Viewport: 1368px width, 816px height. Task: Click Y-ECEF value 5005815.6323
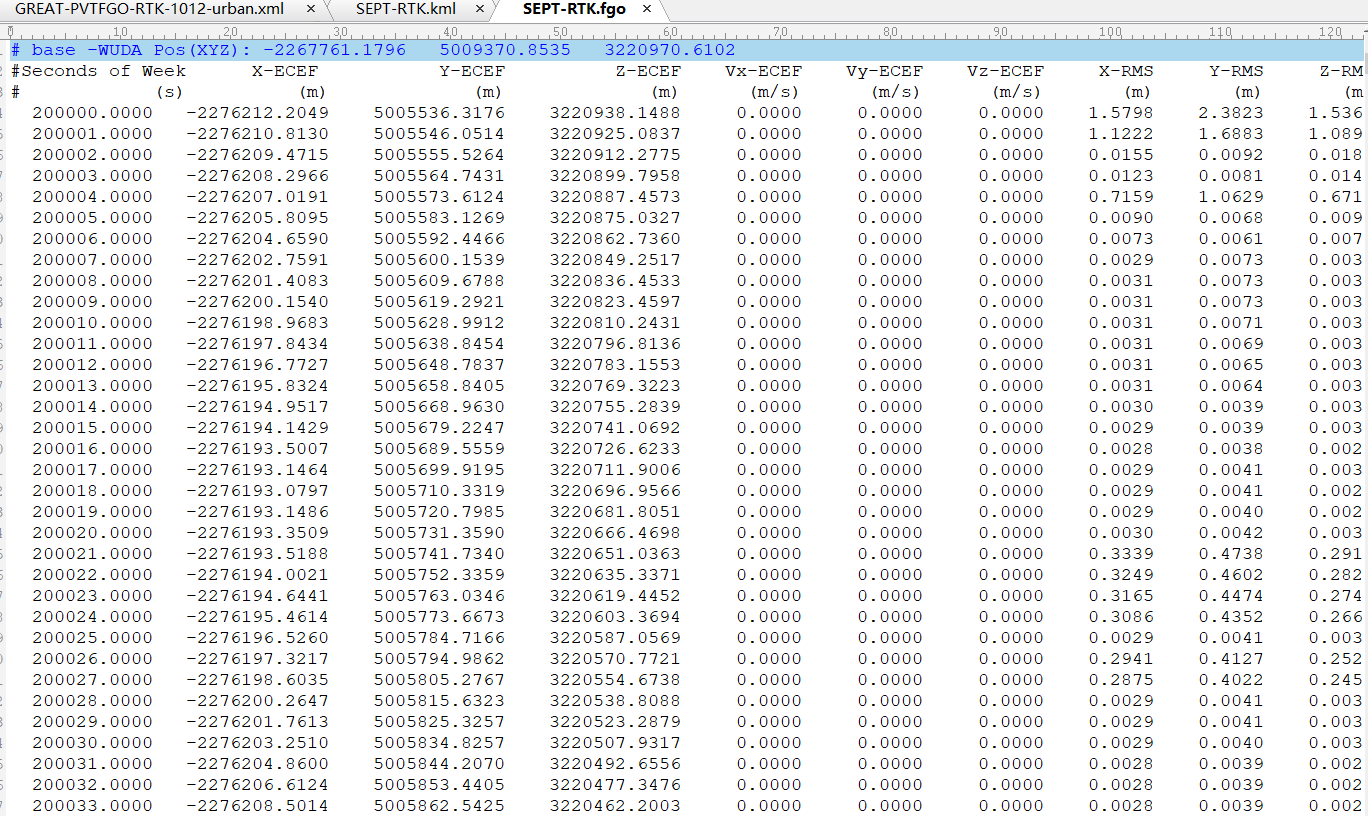click(x=439, y=701)
